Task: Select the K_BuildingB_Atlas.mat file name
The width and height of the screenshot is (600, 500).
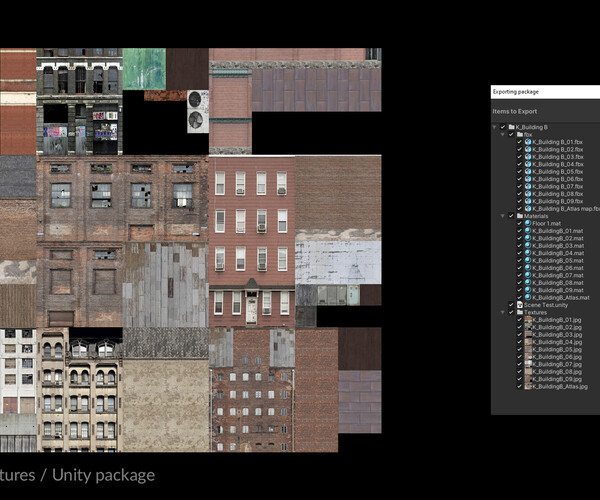Action: coord(561,298)
